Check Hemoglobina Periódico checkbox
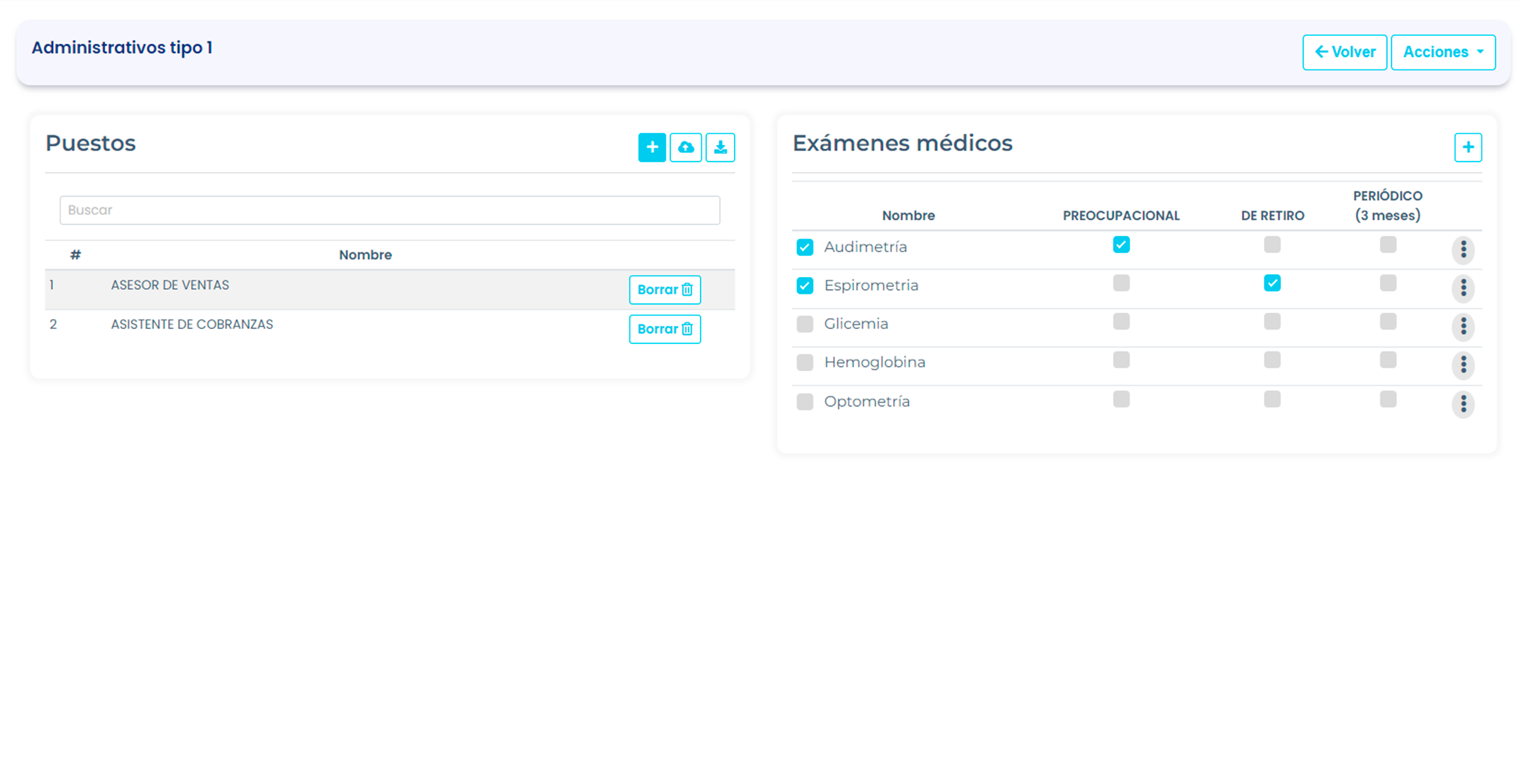This screenshot has width=1519, height=784. (x=1387, y=360)
